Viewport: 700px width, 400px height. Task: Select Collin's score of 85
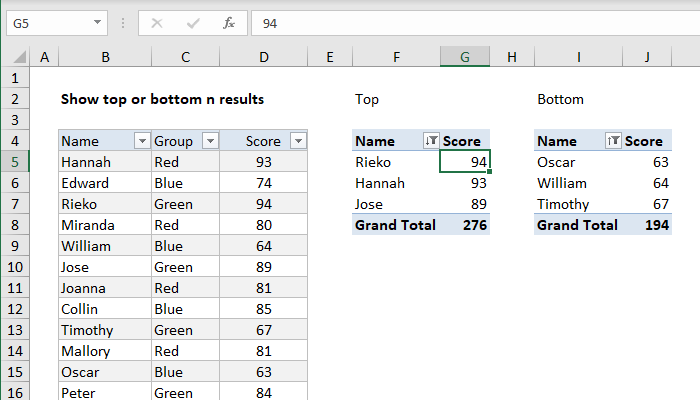pos(263,309)
